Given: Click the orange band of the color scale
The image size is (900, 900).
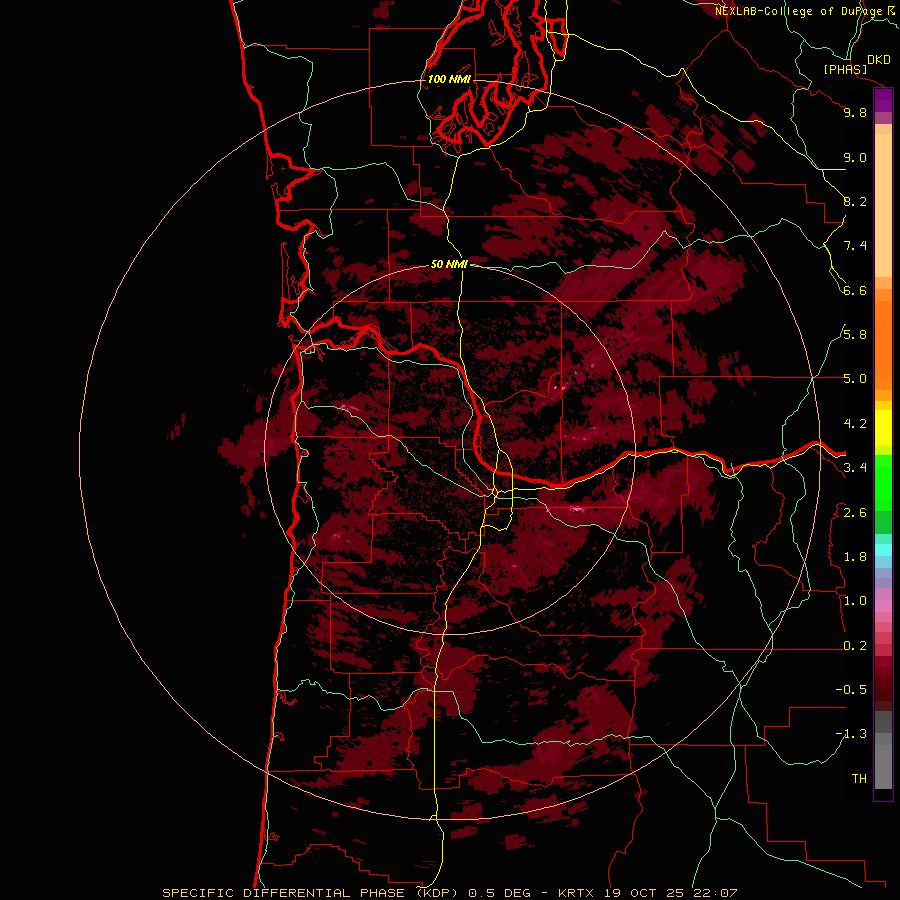Looking at the screenshot, I should point(883,346).
